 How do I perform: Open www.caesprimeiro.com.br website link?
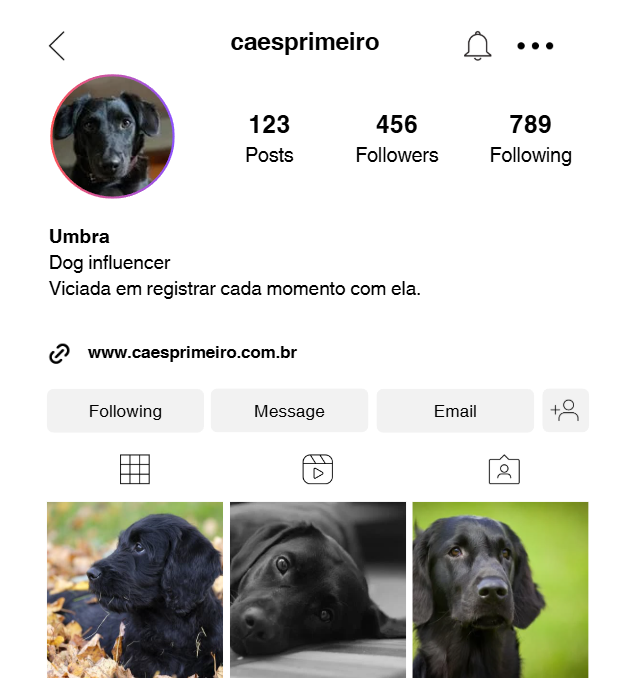(192, 353)
